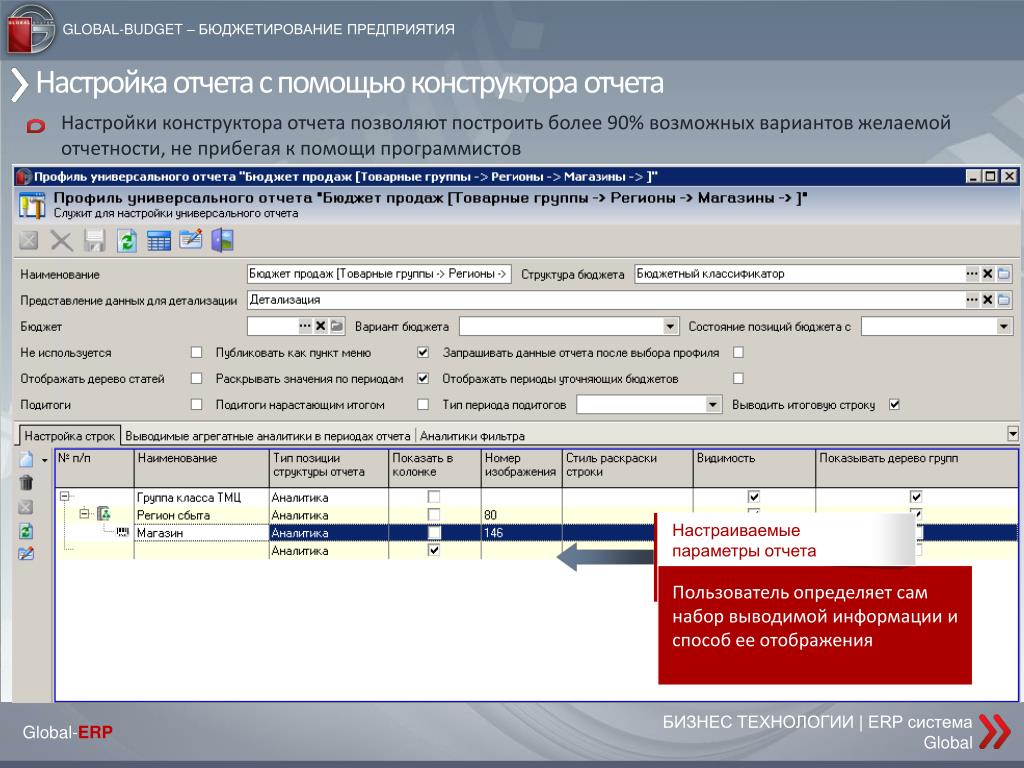Click the edit form with pencil toolbar icon
Viewport: 1024px width, 768px height.
pyautogui.click(x=191, y=240)
